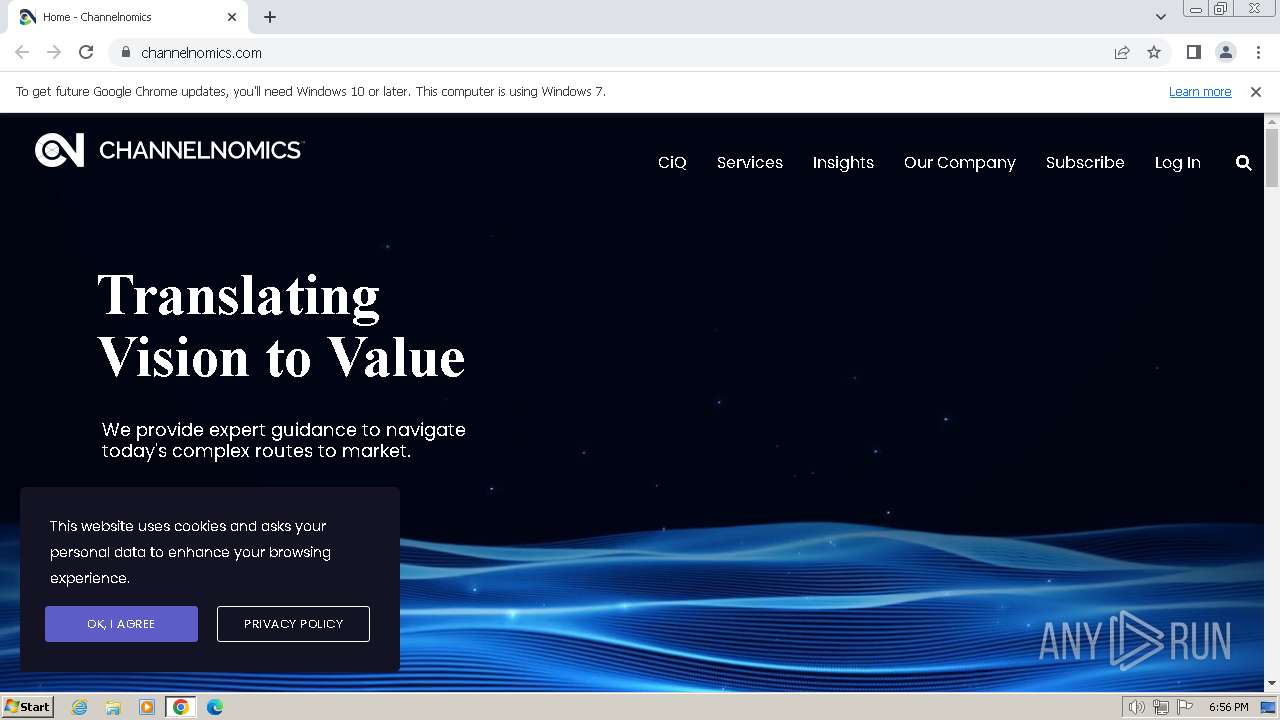Share this page icon in address bar
Screen dimensions: 1280x720
tap(1122, 52)
